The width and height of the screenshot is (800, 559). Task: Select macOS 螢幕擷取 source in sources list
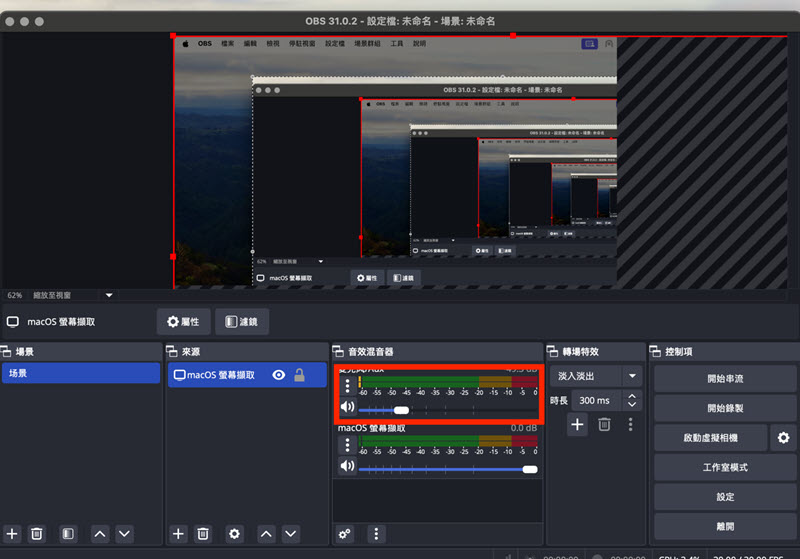click(x=247, y=375)
